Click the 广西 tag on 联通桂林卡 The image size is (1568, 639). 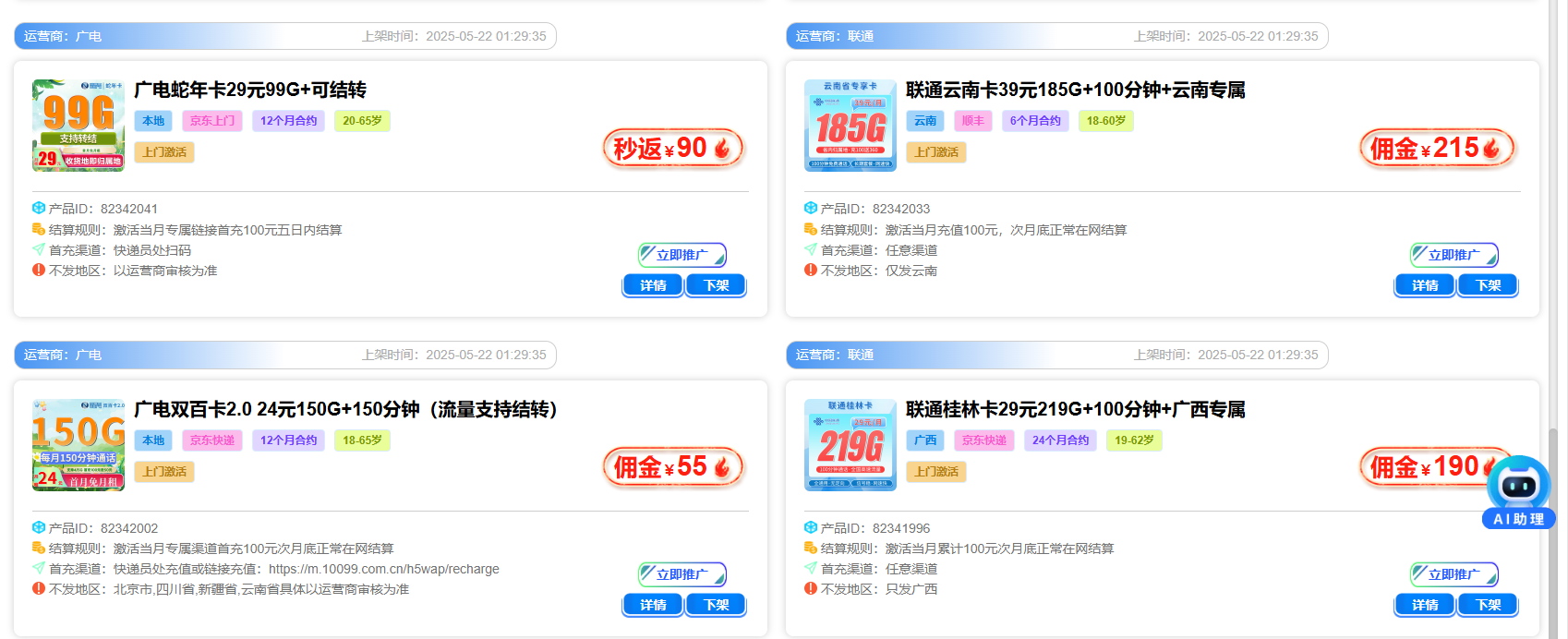(925, 440)
